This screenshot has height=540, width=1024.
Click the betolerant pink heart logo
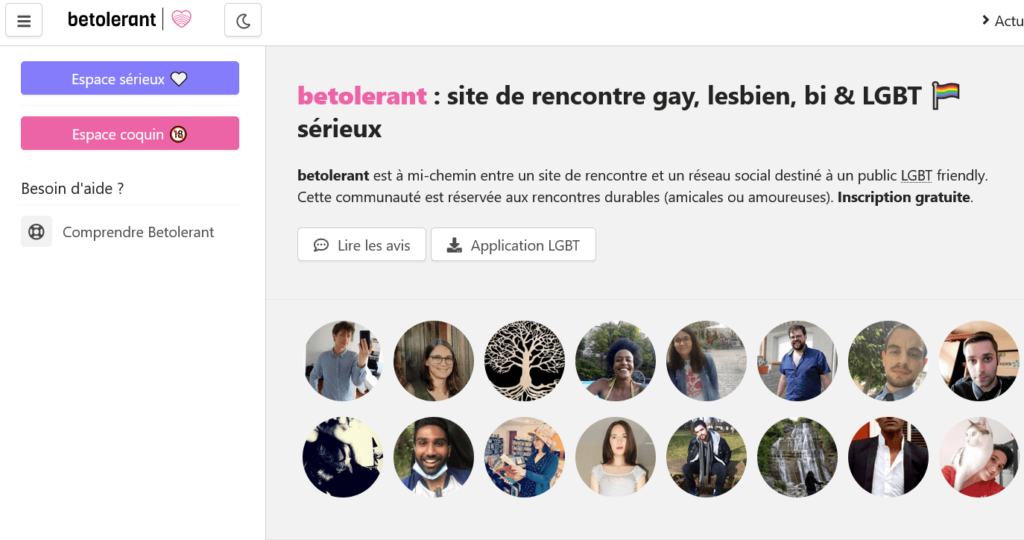tap(181, 19)
